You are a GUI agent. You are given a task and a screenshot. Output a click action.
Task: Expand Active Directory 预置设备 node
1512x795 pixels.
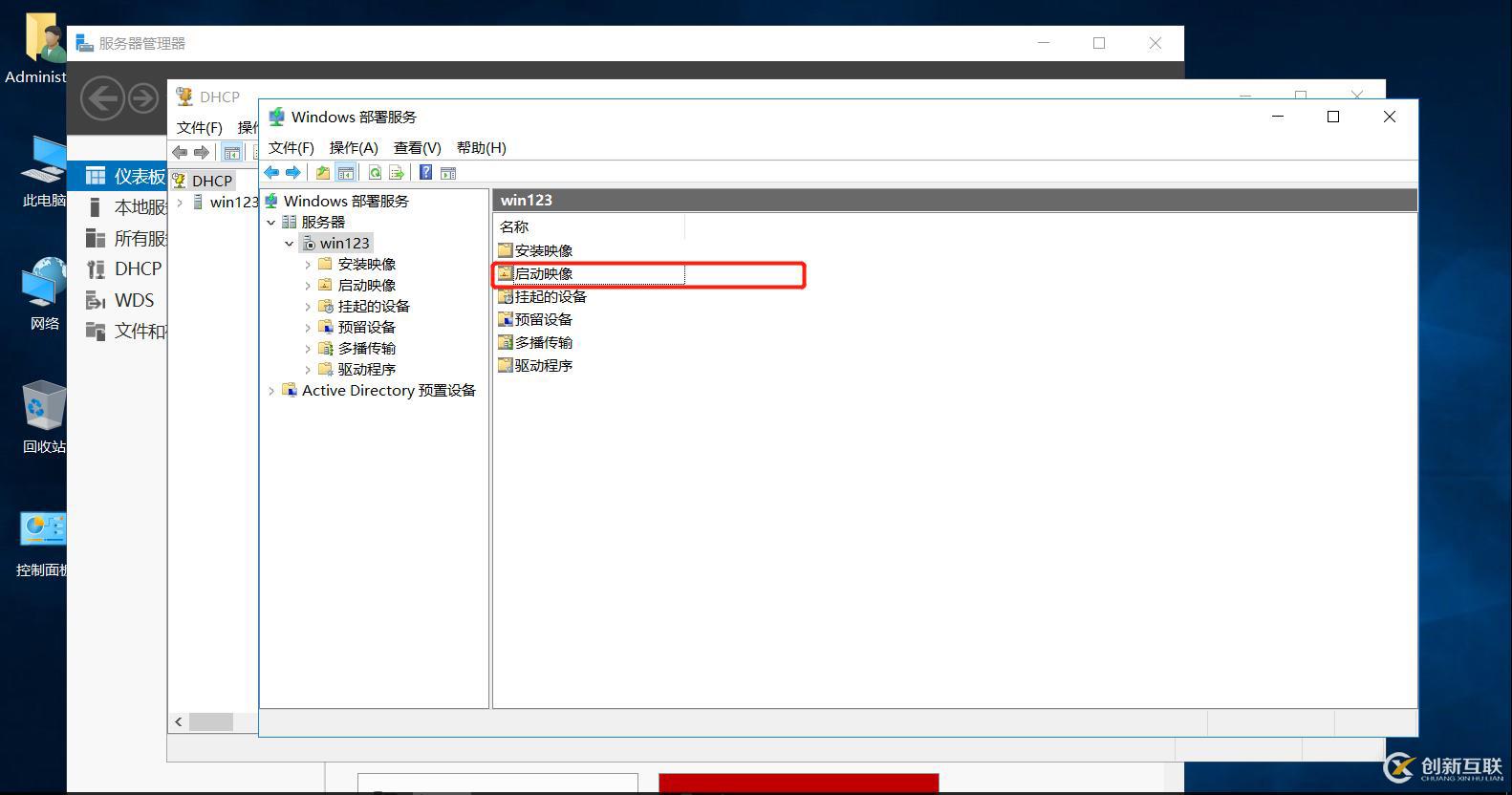coord(271,391)
